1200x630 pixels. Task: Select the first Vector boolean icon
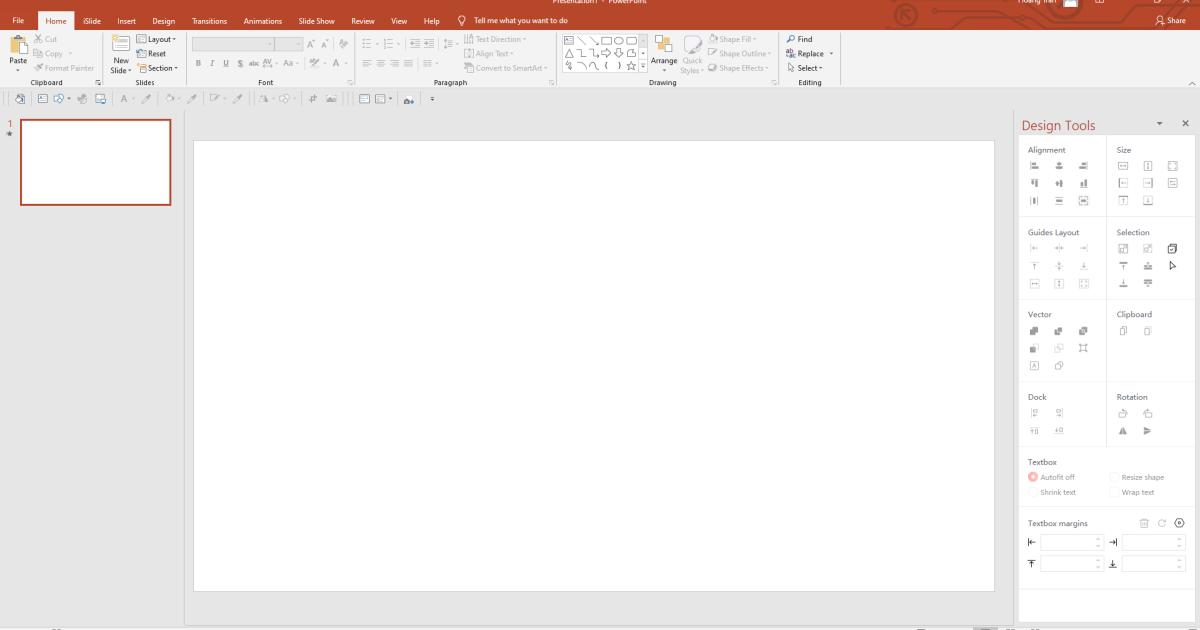pyautogui.click(x=1035, y=330)
